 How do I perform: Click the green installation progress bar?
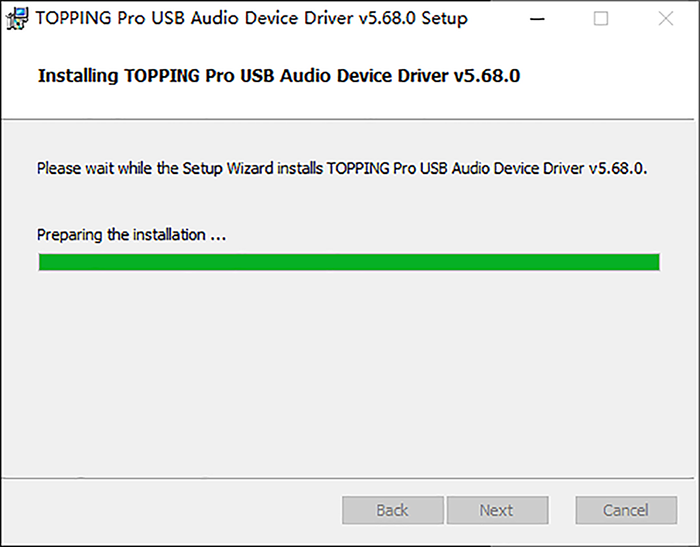349,262
